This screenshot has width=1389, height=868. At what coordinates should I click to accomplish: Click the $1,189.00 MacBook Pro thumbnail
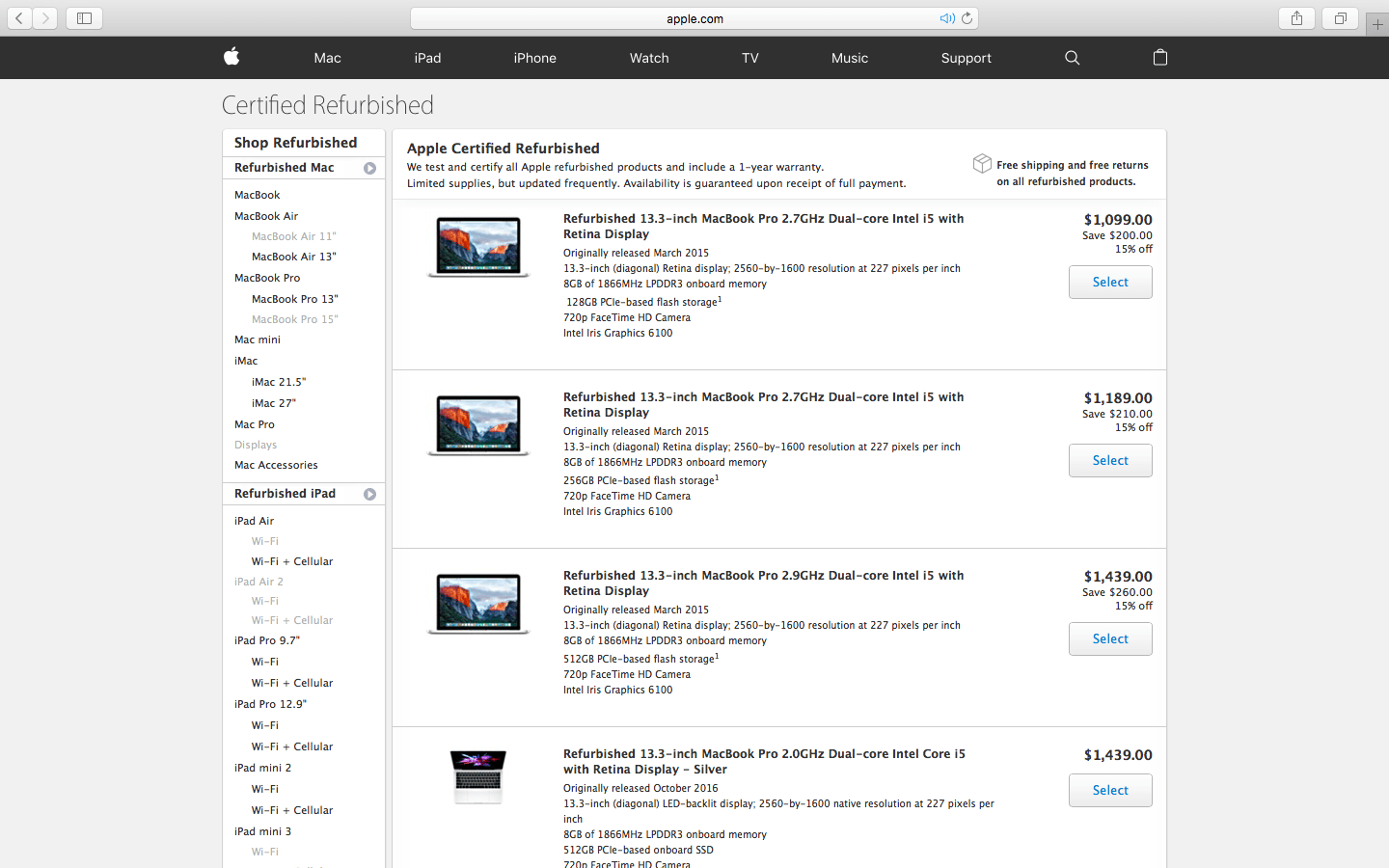478,425
